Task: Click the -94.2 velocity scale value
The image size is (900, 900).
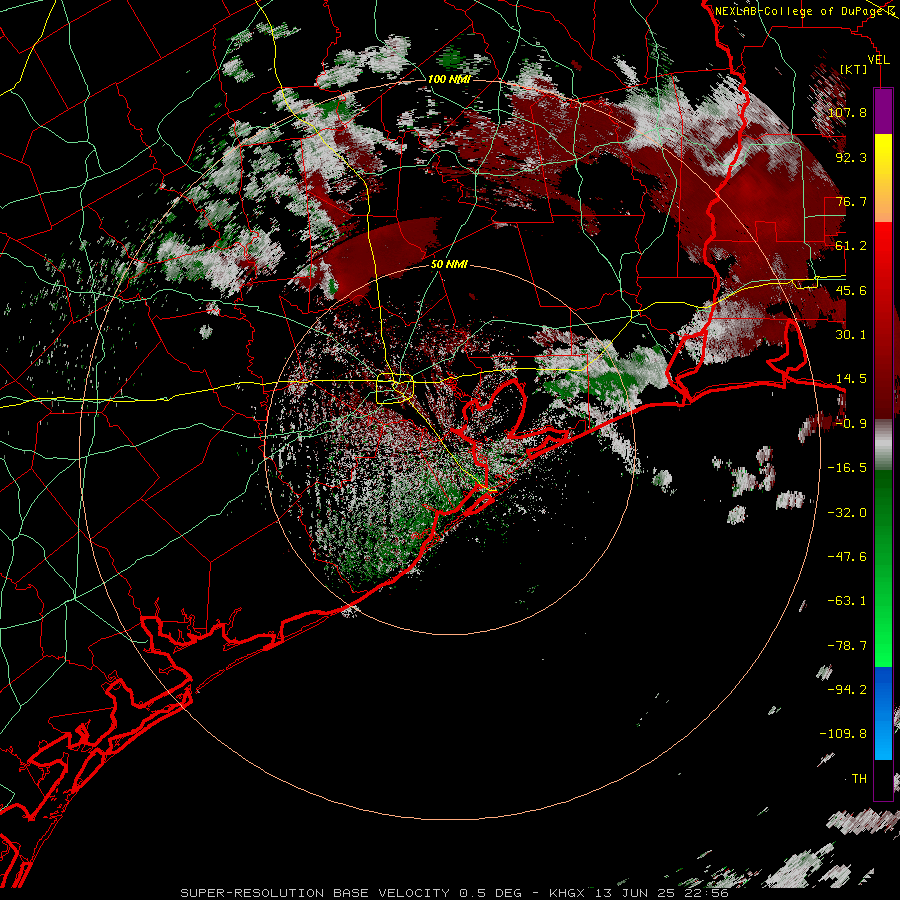Action: tap(847, 690)
